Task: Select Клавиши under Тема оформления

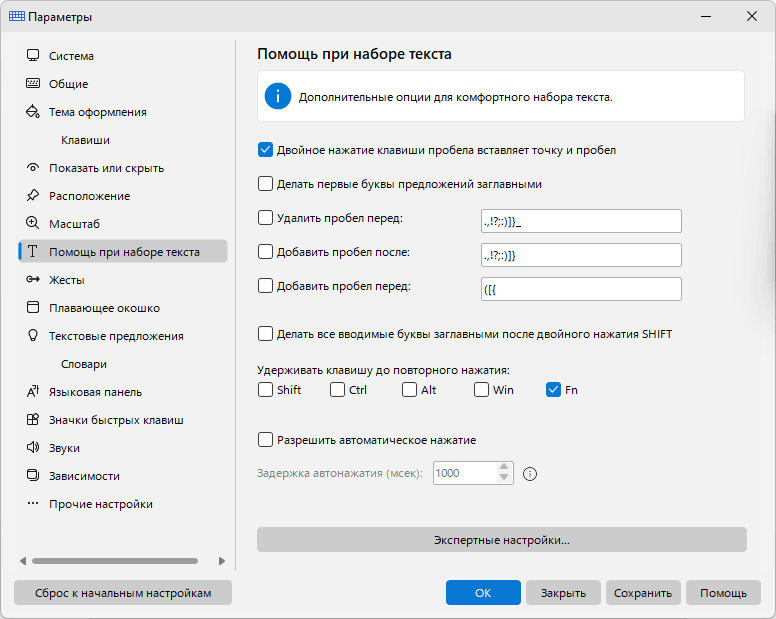Action: [85, 140]
